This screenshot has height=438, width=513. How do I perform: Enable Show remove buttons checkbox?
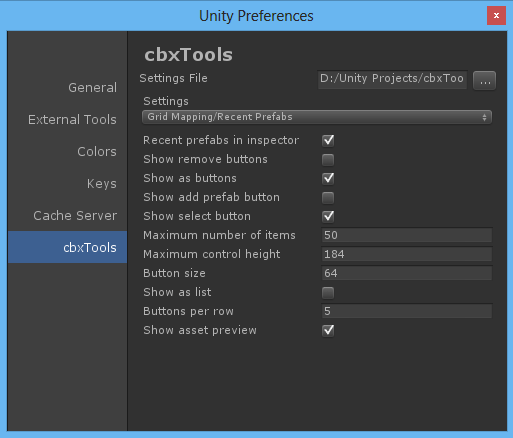tap(328, 160)
